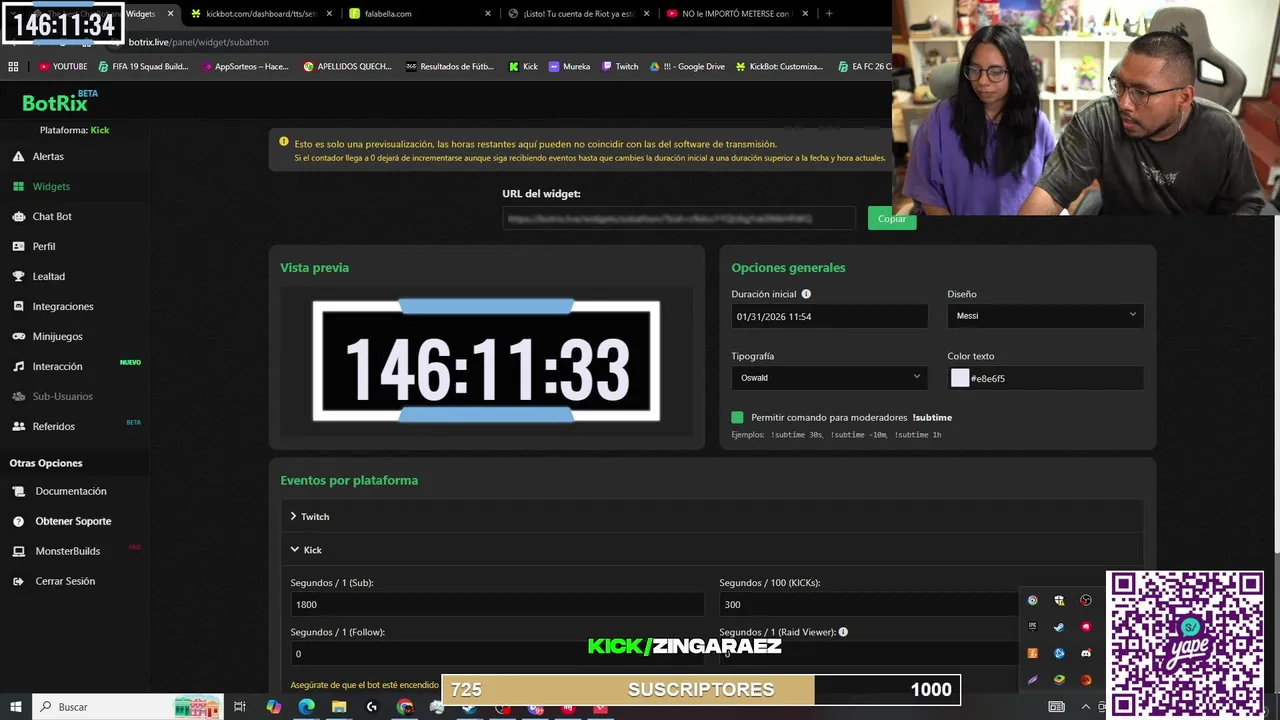Open the Discord tray icon
Image resolution: width=1280 pixels, height=720 pixels.
1086,653
